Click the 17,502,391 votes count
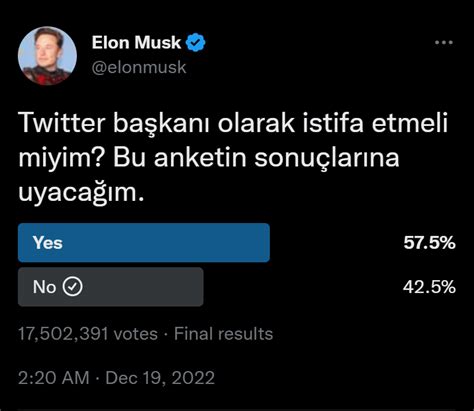 click(88, 334)
